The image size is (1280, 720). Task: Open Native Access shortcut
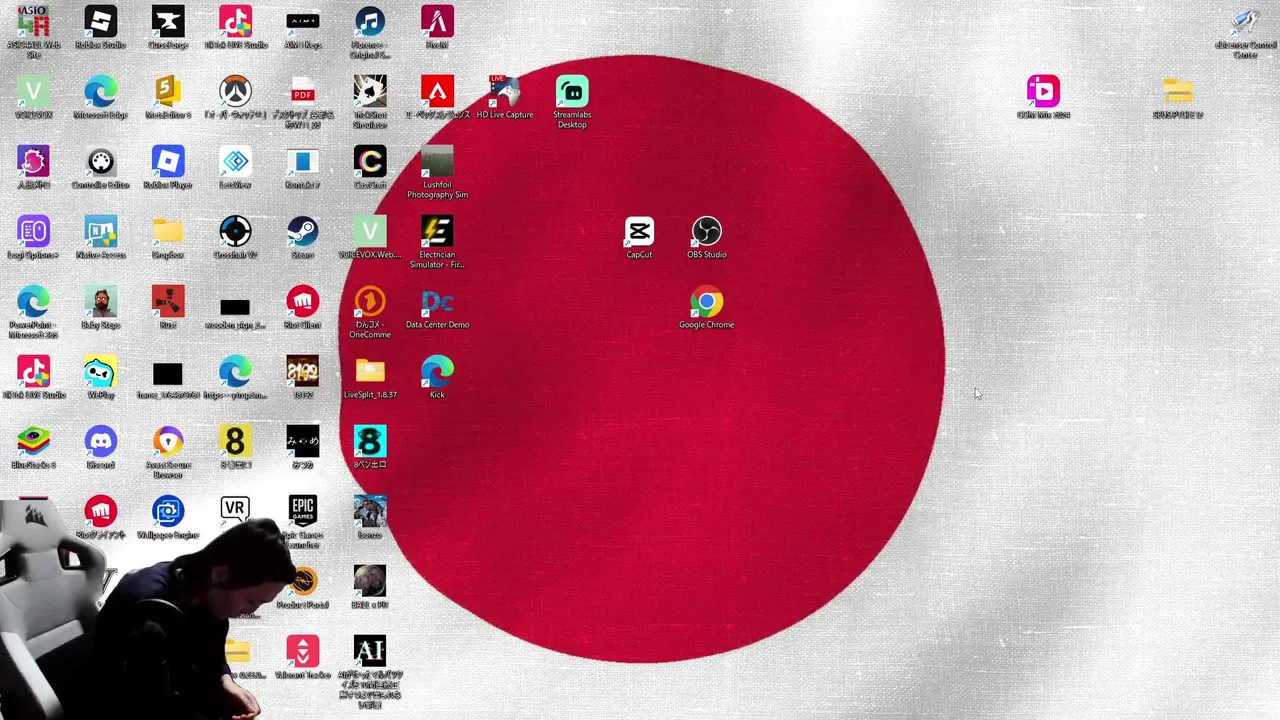(x=100, y=232)
